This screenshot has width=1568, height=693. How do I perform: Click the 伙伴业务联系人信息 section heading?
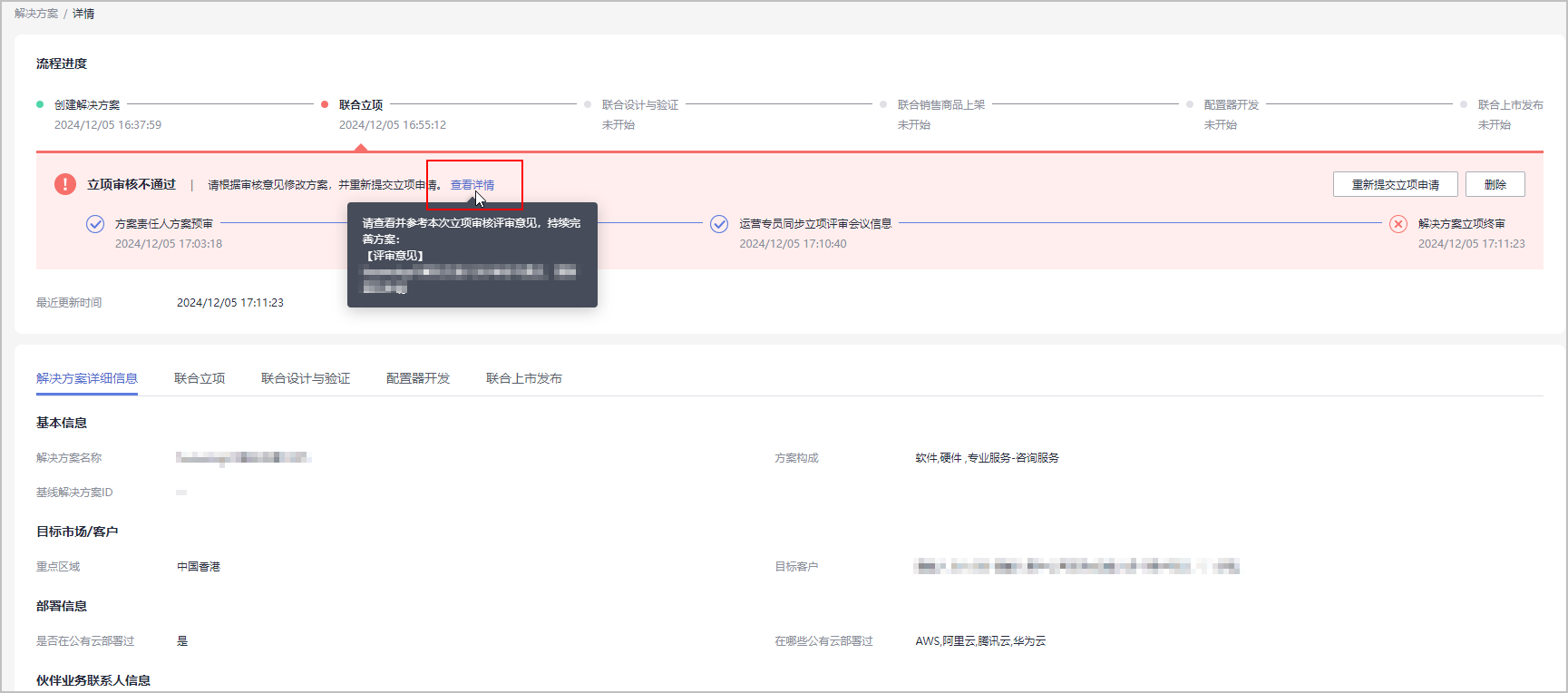(x=93, y=680)
